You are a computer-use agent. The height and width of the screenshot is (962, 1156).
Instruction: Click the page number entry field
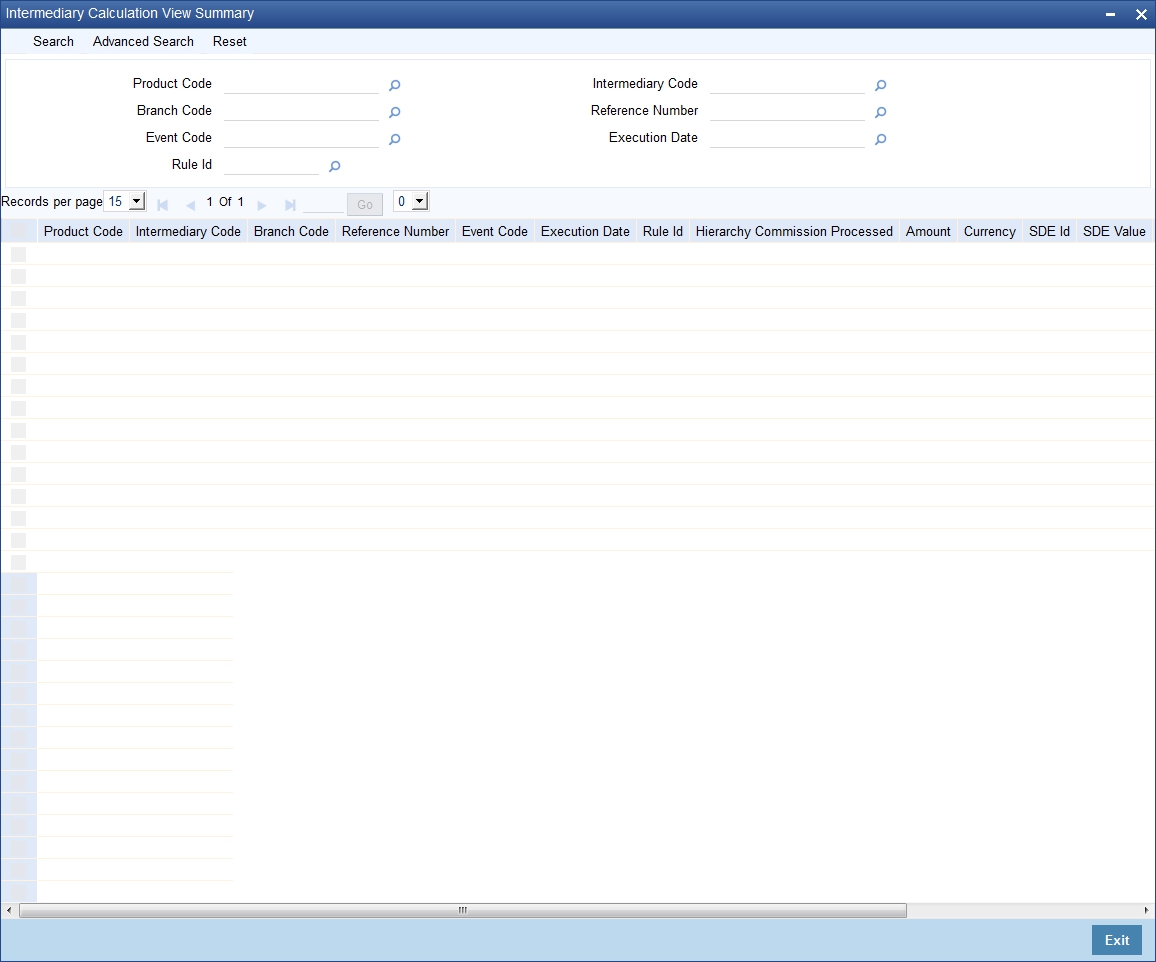pos(323,203)
